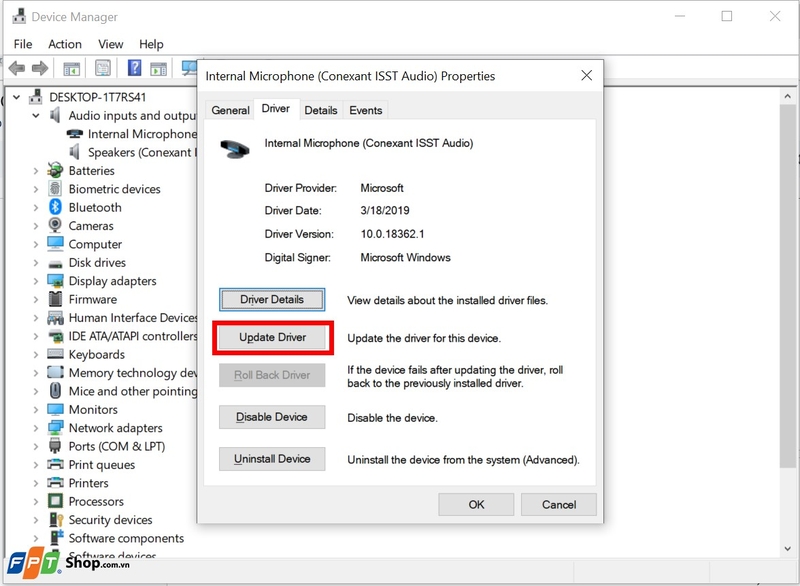Click the Bluetooth category icon

(55, 207)
